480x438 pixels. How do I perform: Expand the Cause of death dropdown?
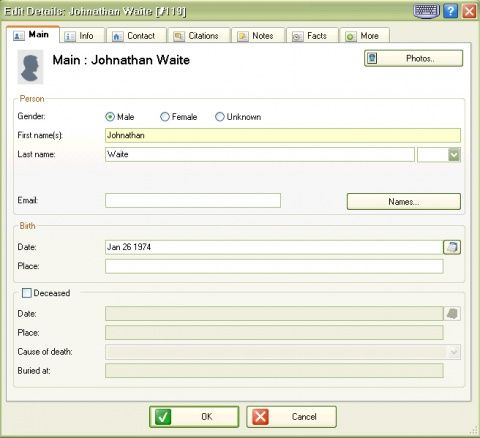tap(454, 352)
